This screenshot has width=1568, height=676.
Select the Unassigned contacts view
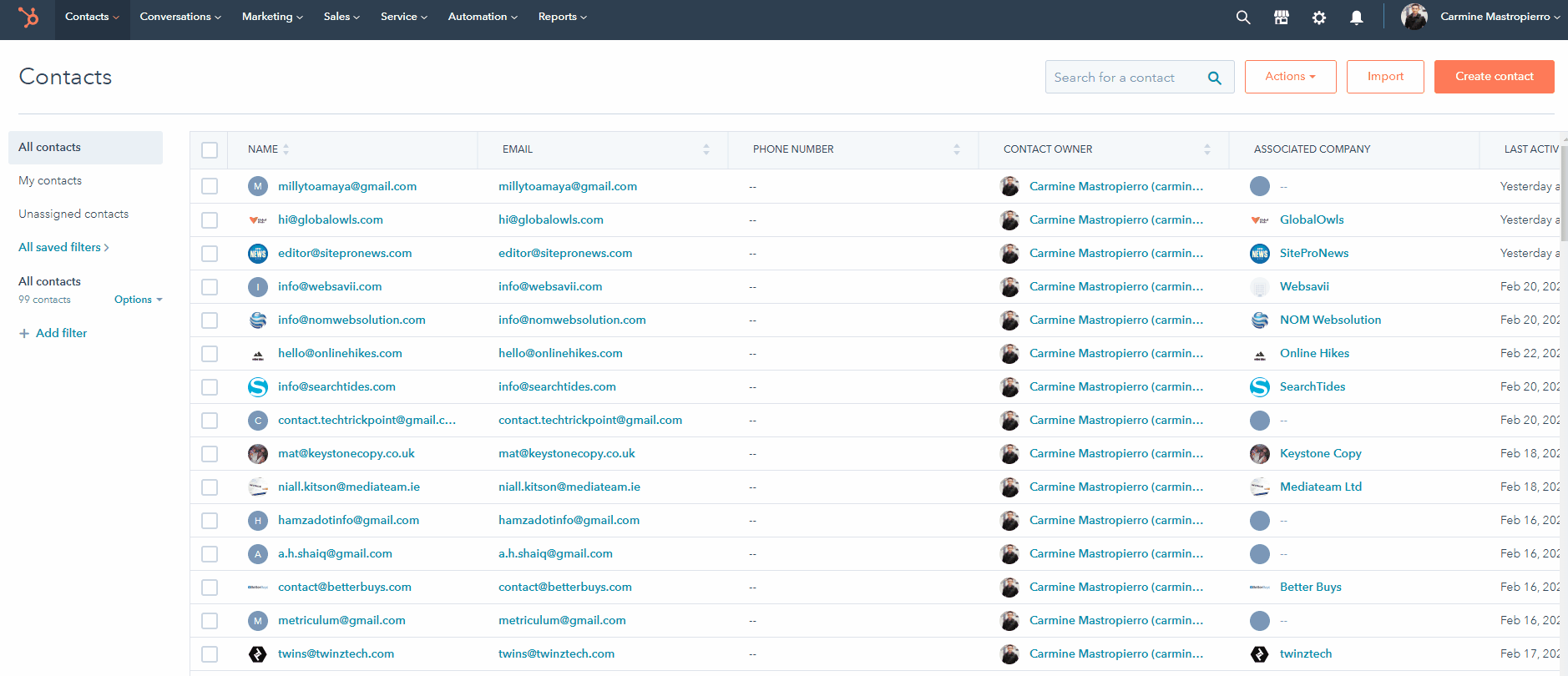pos(73,214)
